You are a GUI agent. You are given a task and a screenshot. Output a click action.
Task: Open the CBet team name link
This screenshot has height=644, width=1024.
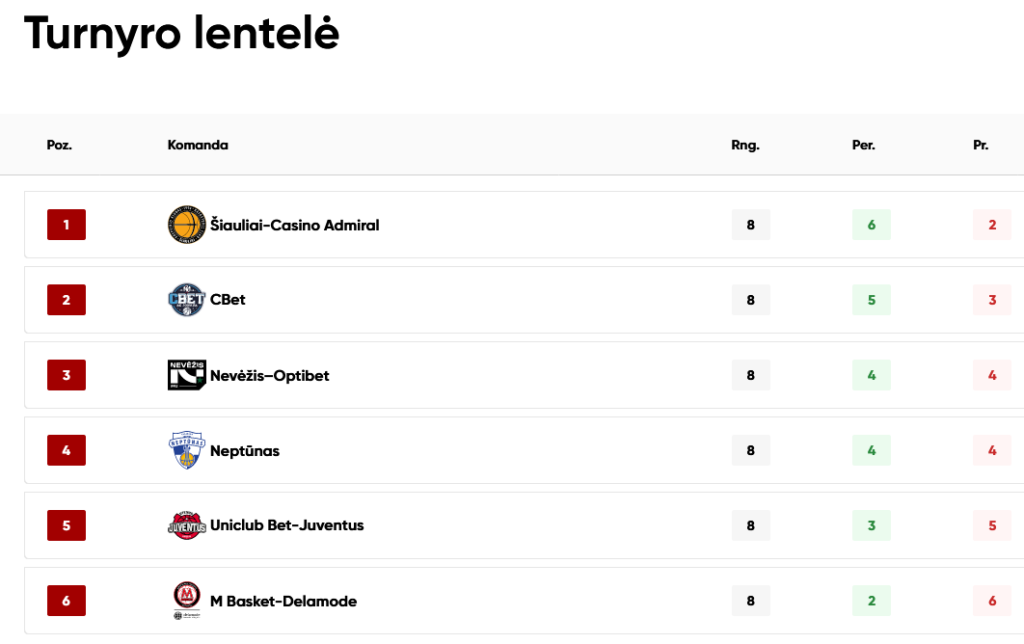[x=228, y=300]
